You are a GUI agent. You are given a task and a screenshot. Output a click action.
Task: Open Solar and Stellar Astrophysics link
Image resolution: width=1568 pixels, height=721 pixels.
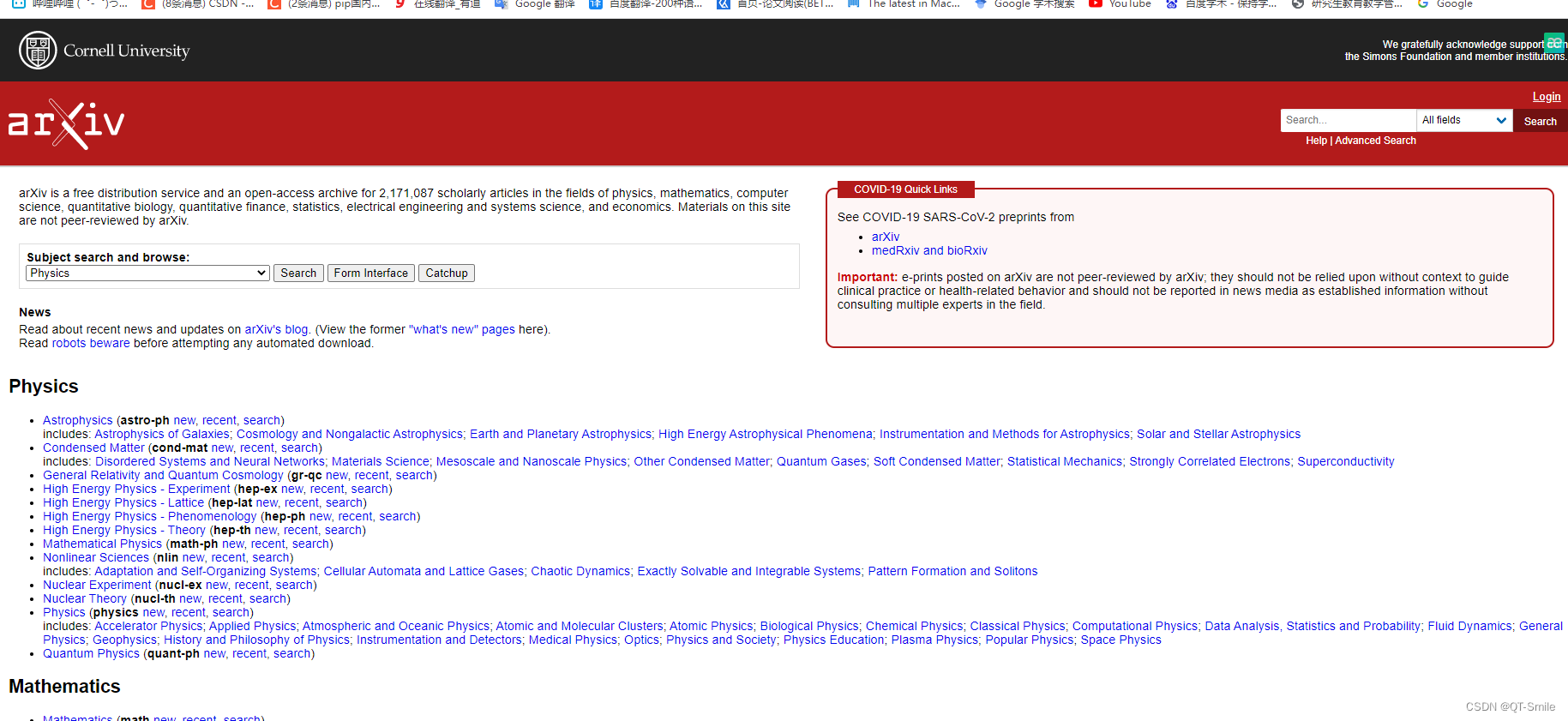coord(1218,434)
